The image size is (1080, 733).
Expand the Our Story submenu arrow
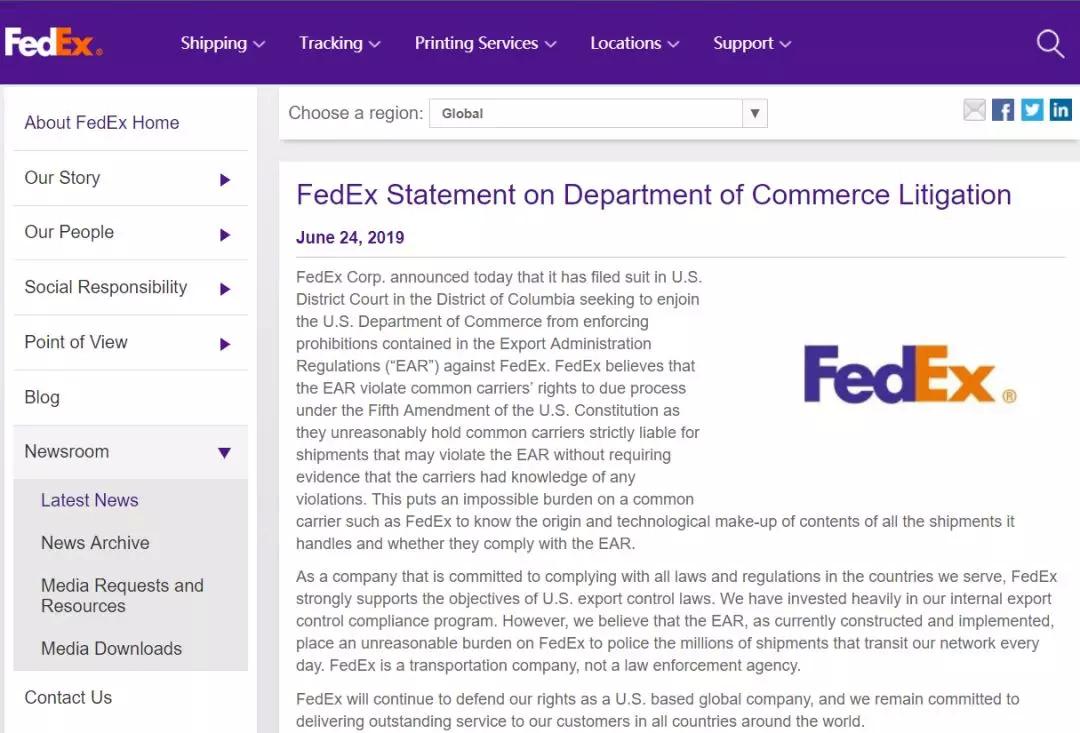225,180
